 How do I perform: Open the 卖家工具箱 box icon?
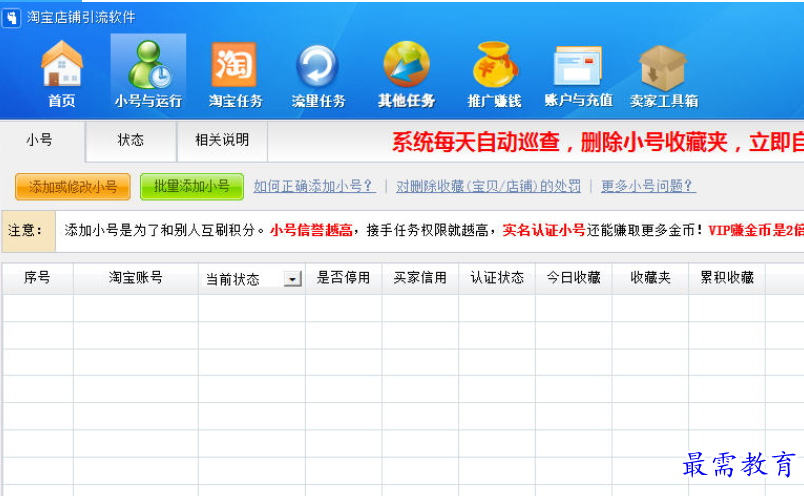pos(664,74)
